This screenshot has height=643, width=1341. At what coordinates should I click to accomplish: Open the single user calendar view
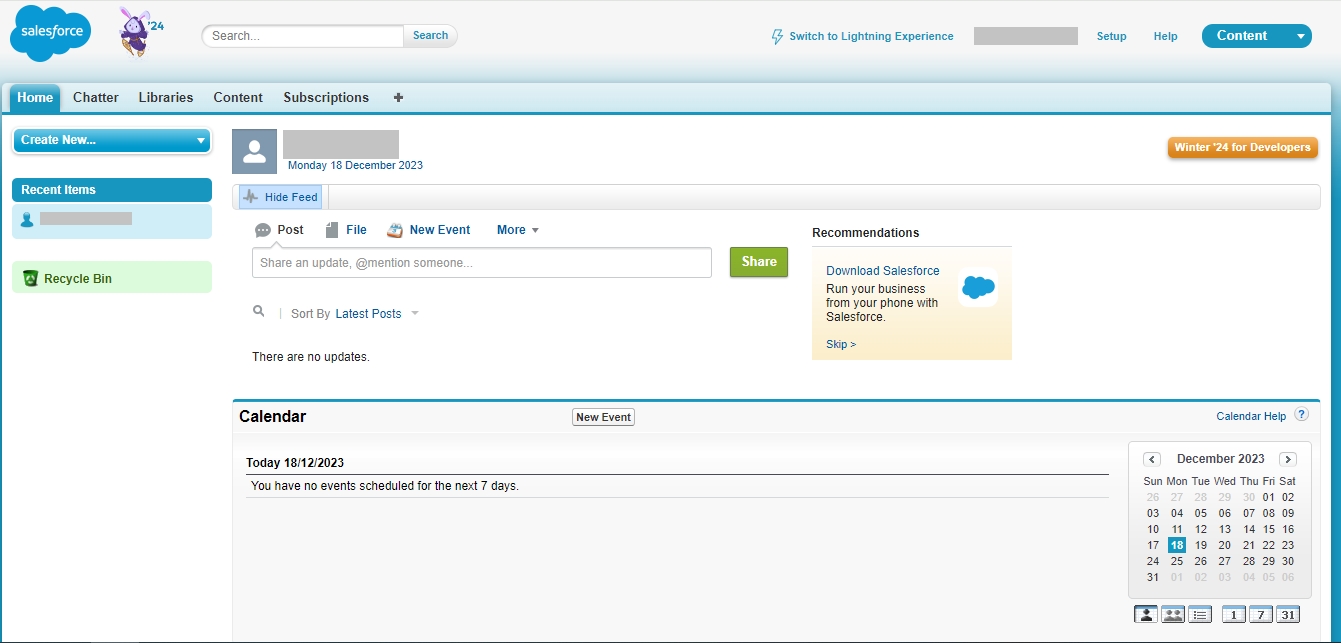(x=1145, y=615)
